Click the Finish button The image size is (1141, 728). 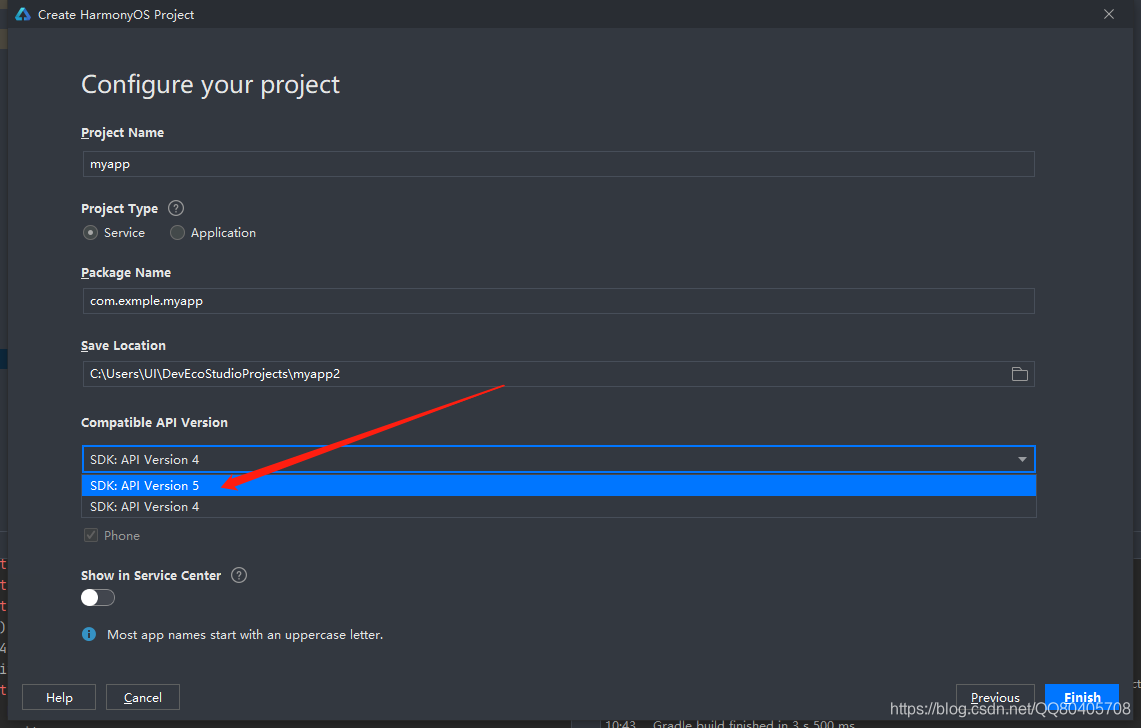click(1082, 697)
